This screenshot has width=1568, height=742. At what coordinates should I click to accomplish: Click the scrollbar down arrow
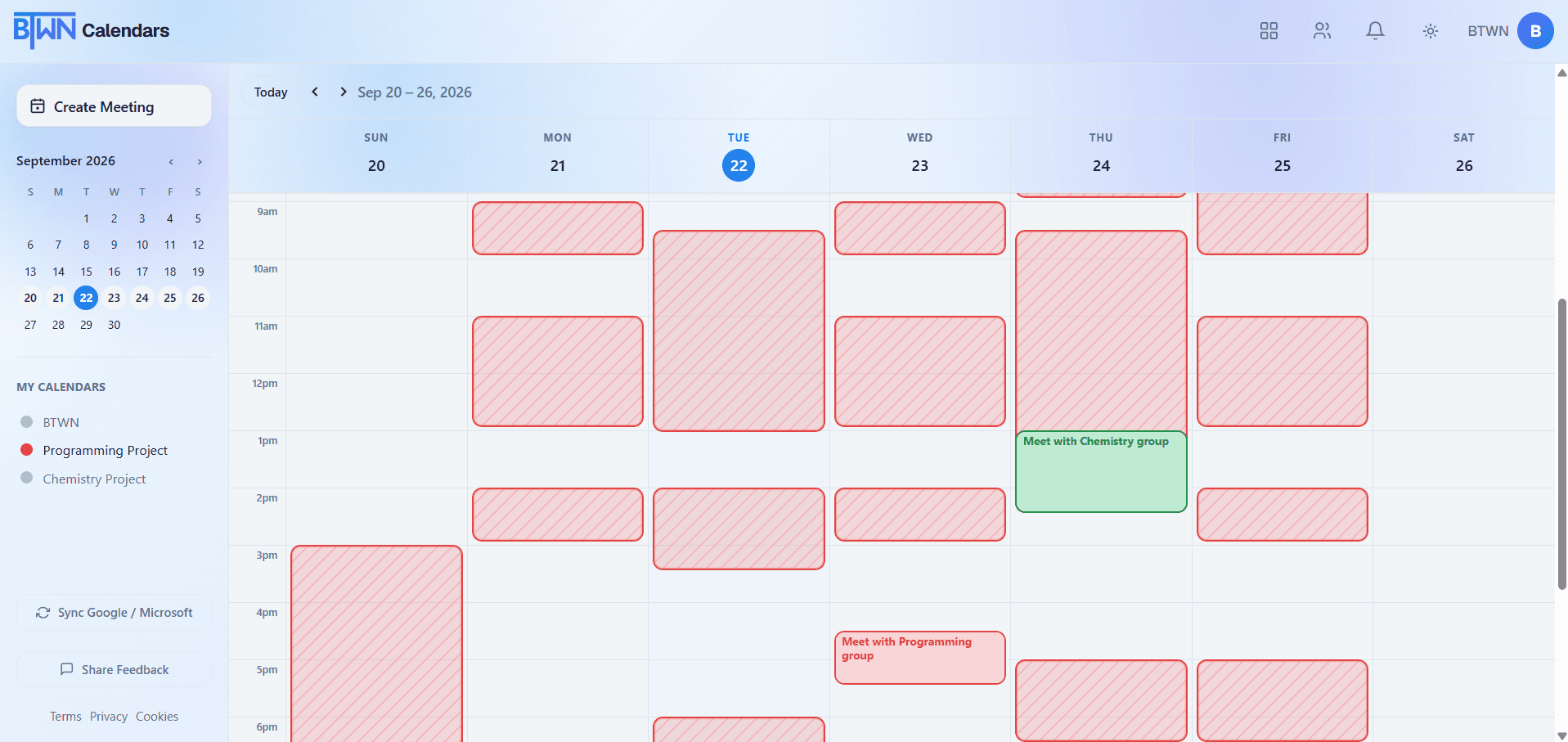(x=1561, y=735)
